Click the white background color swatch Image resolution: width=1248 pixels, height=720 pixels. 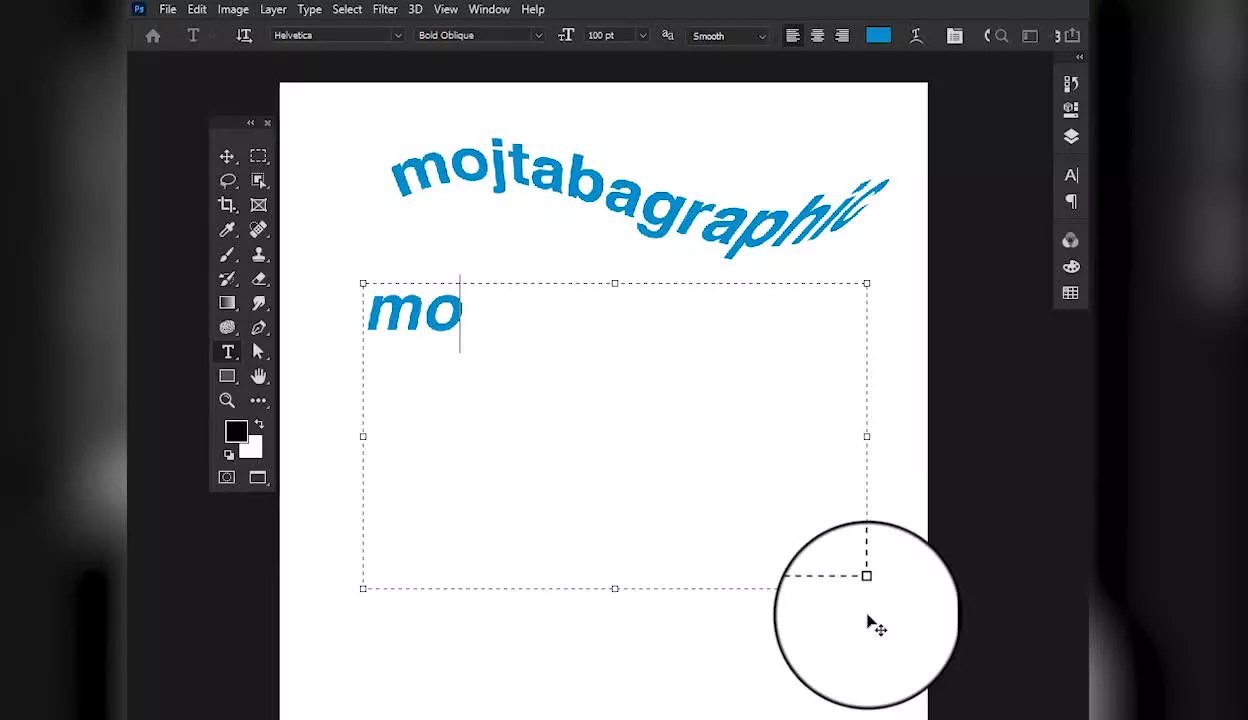pyautogui.click(x=252, y=448)
